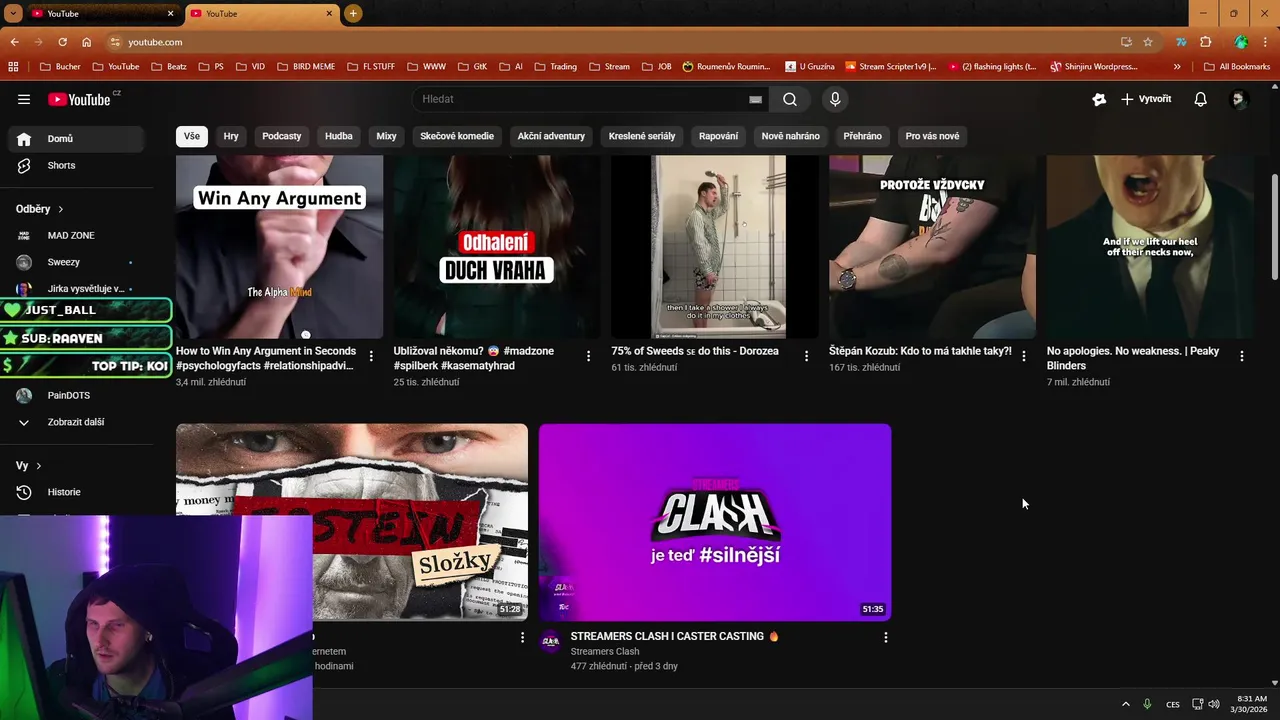The height and width of the screenshot is (720, 1280).
Task: Go back in the browser
Action: 14,42
